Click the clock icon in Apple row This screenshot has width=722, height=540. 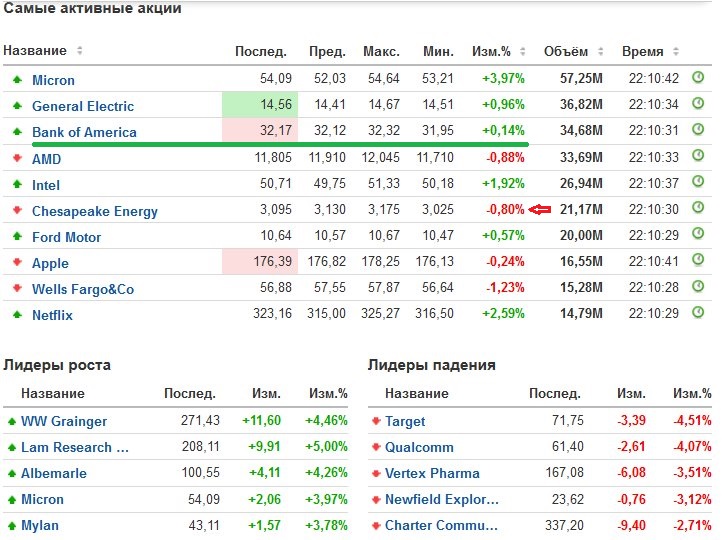point(698,262)
